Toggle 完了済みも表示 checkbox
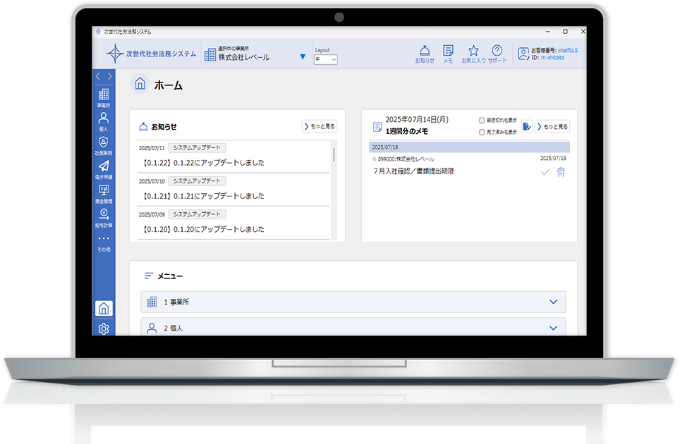Viewport: 680px width, 444px height. (482, 132)
